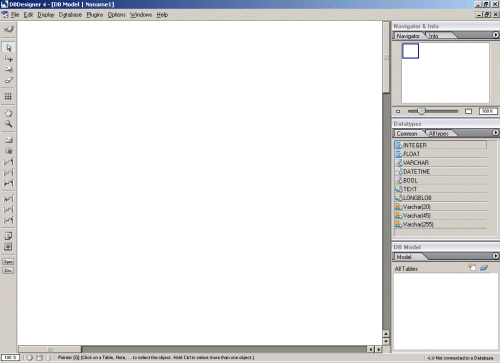The image size is (500, 363).
Task: Select the Varchar(255) datatype
Action: pyautogui.click(x=440, y=224)
